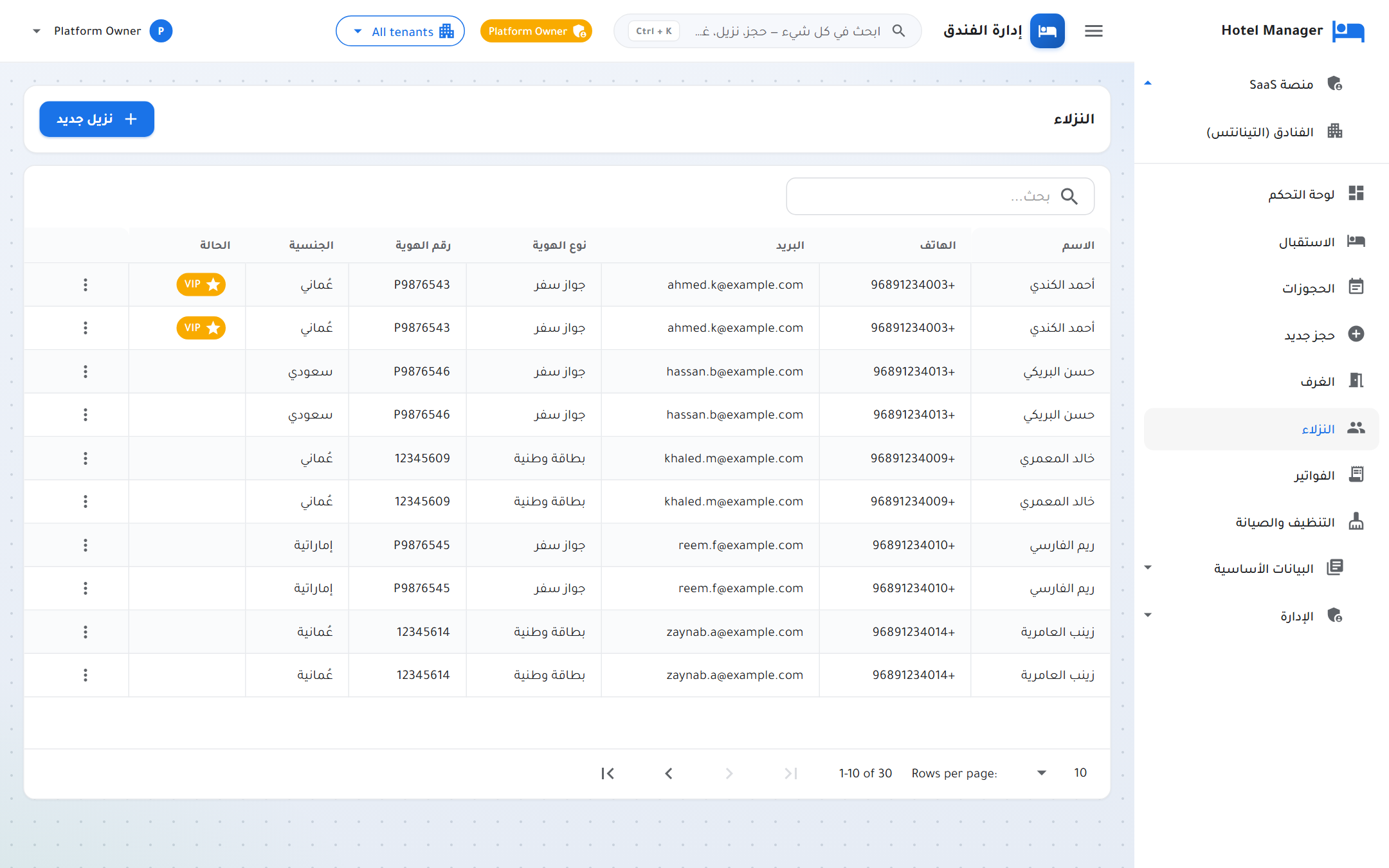This screenshot has width=1389, height=868.
Task: Click the 1-10 of 30 pagination text
Action: [x=865, y=773]
